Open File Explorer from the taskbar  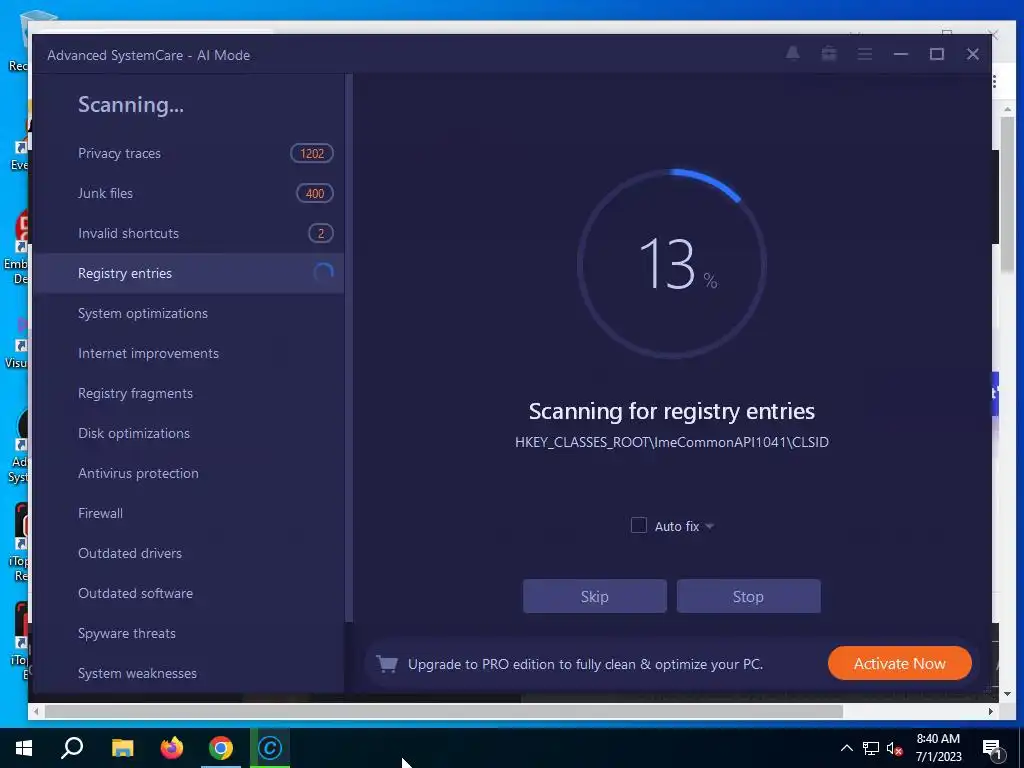[122, 748]
